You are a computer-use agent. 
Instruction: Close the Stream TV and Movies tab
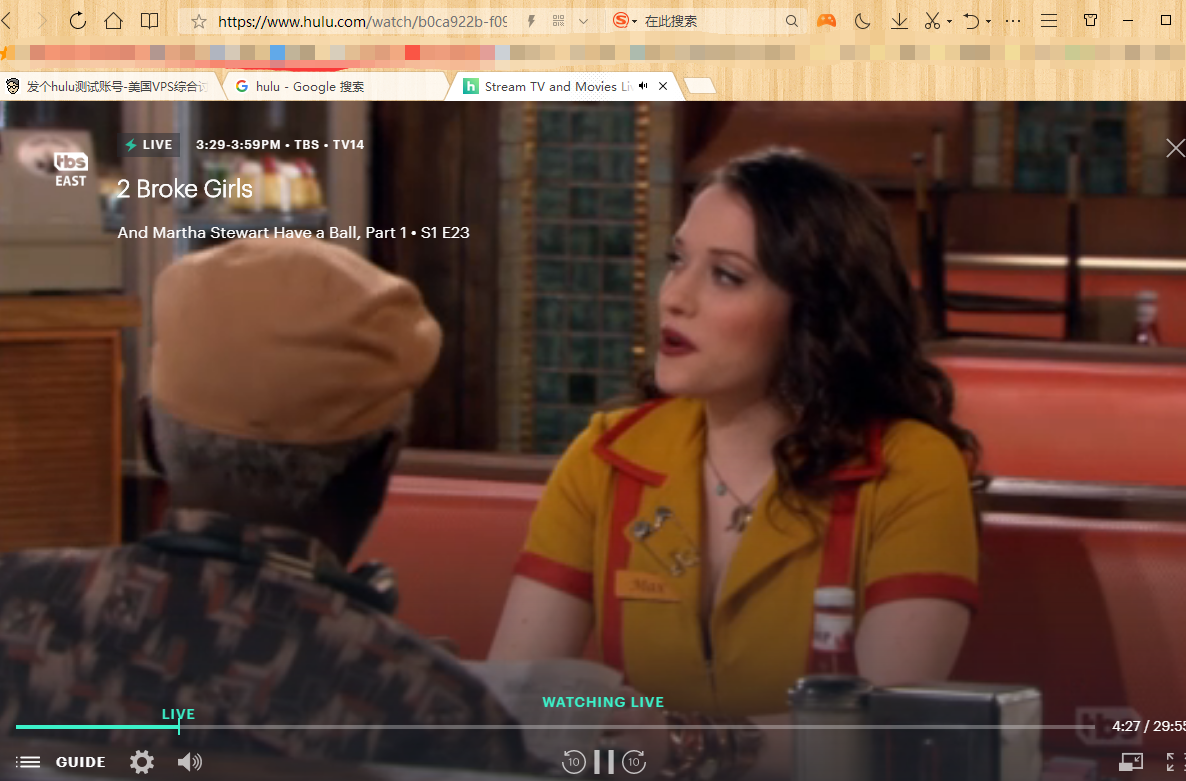pyautogui.click(x=663, y=86)
